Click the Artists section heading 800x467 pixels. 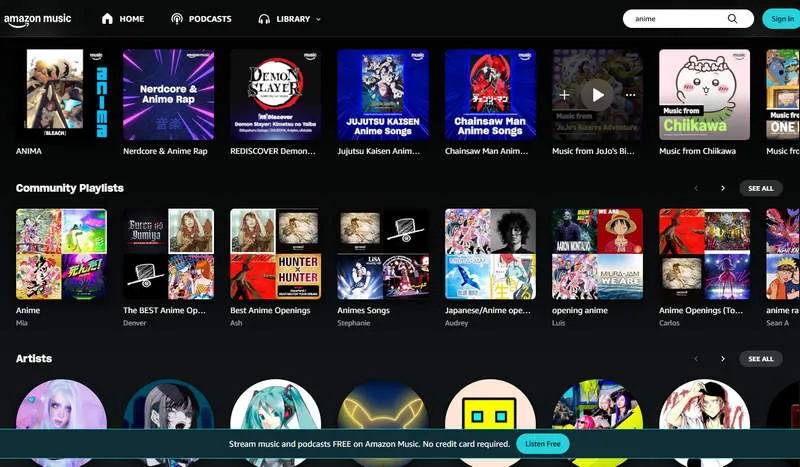(34, 359)
